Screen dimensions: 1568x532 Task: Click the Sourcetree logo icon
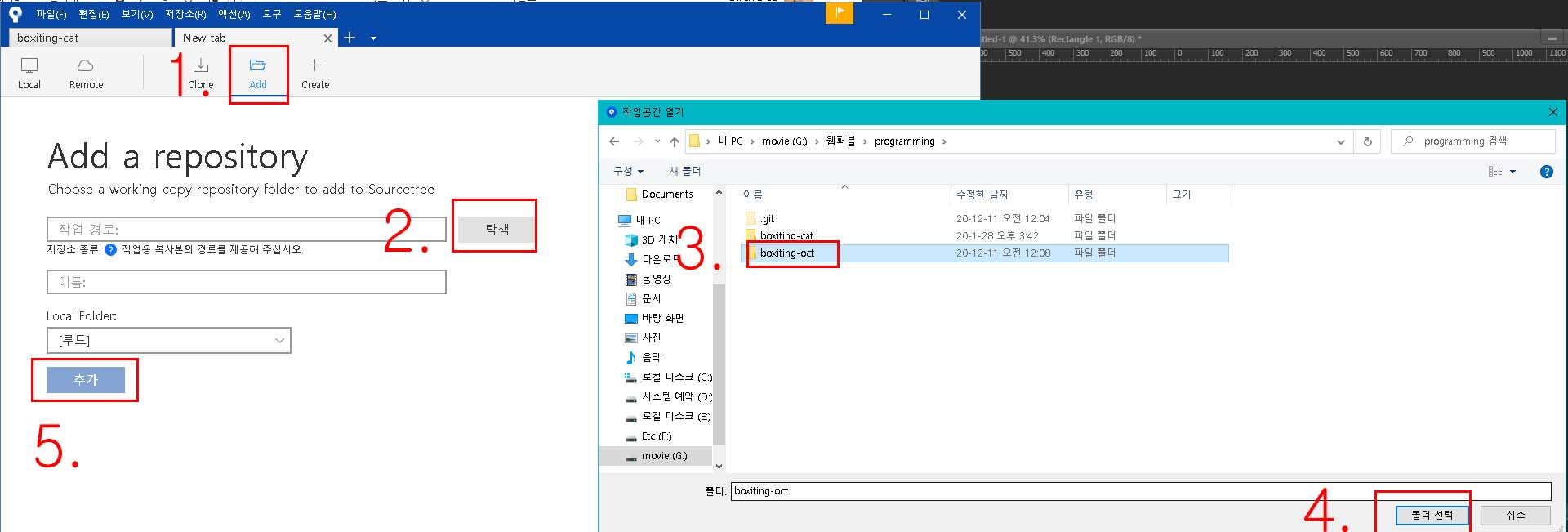click(15, 14)
